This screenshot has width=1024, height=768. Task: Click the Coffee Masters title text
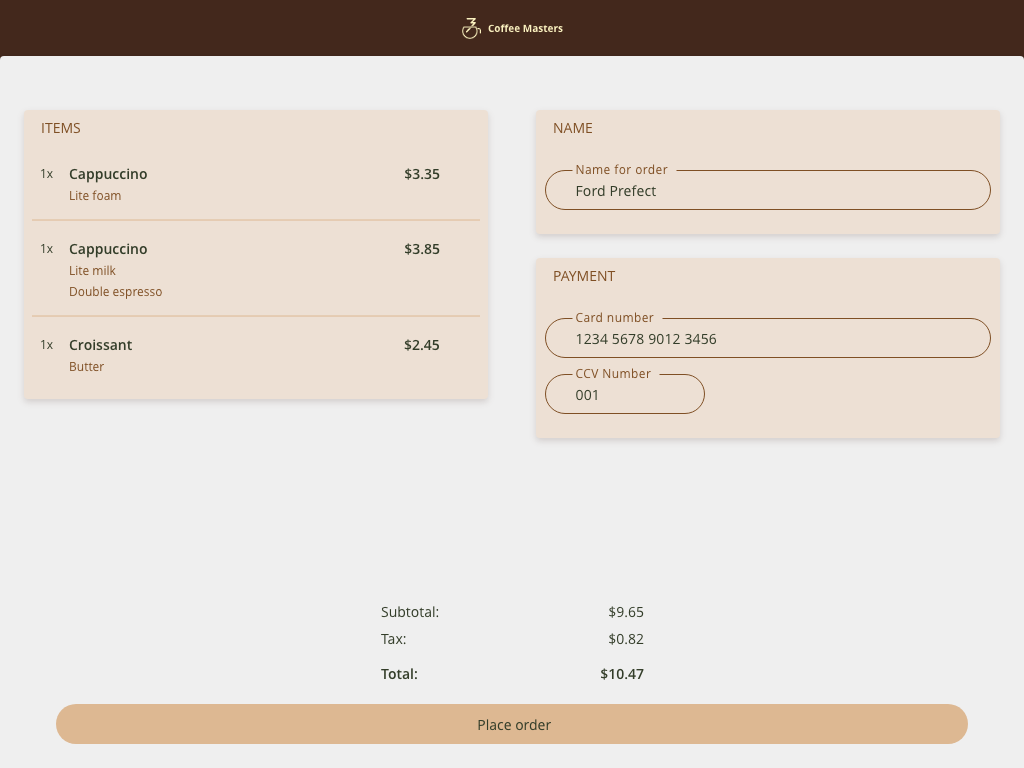(525, 28)
